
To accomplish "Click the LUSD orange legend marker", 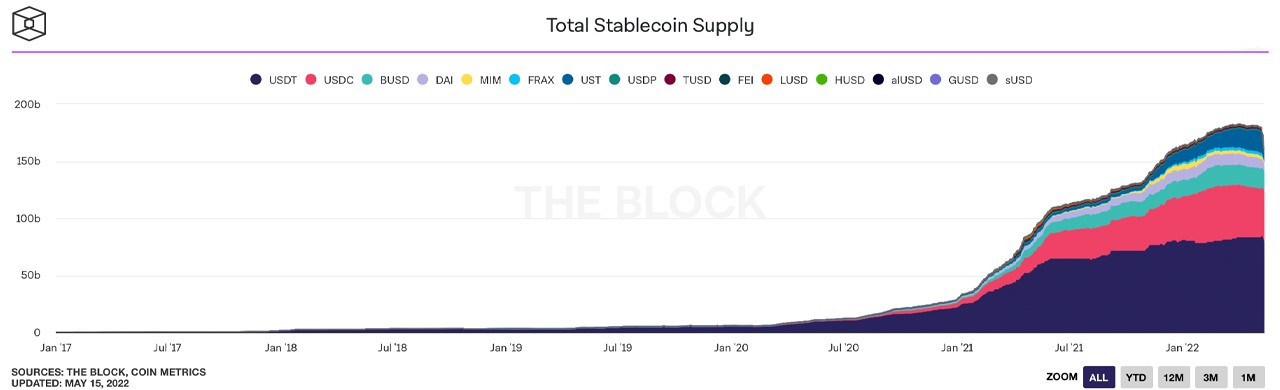I will click(767, 79).
